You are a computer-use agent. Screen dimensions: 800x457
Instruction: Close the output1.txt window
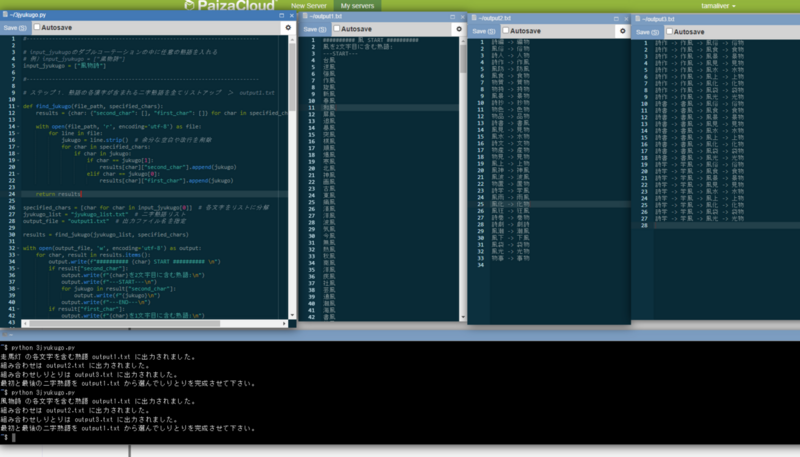[463, 17]
